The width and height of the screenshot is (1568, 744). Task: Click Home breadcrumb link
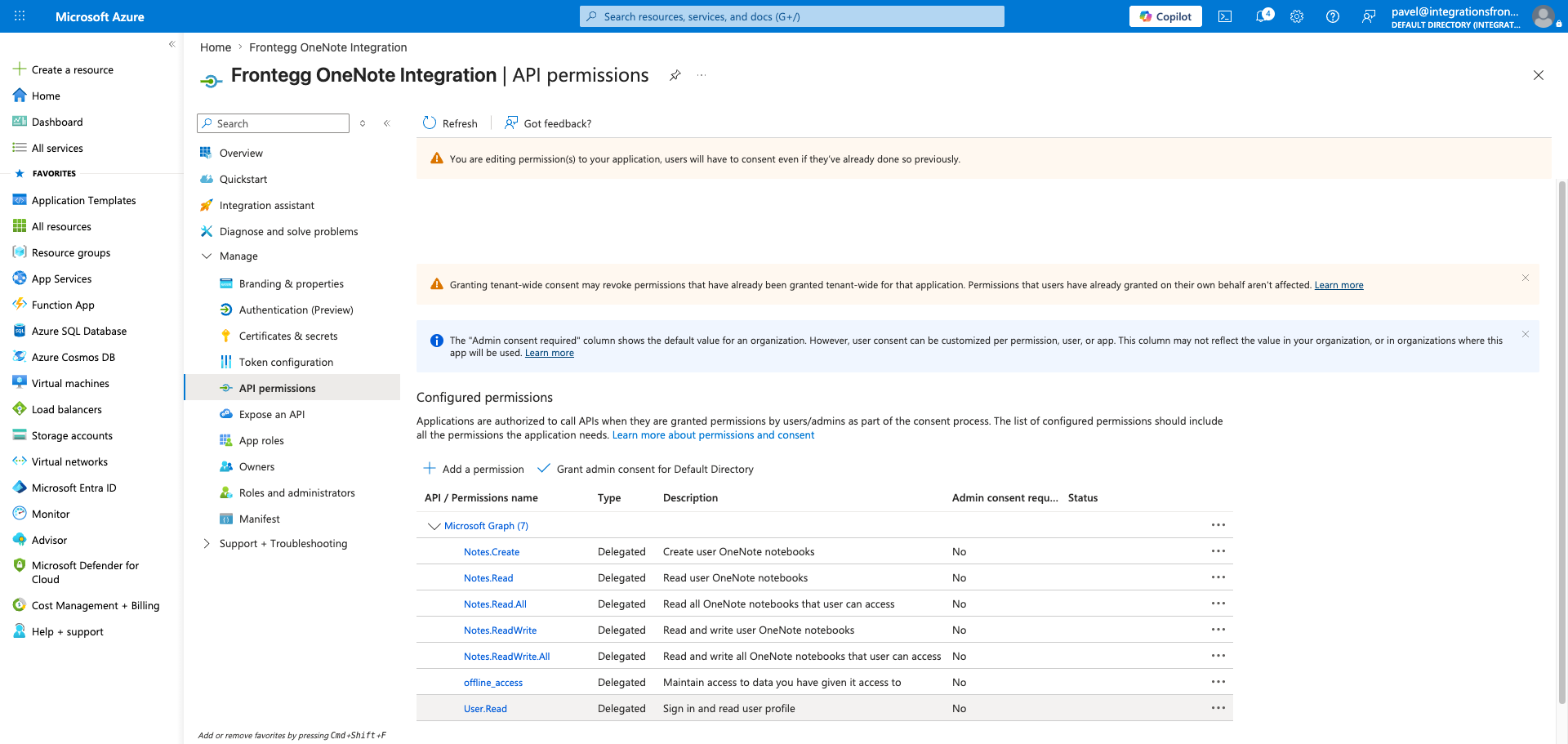[216, 47]
